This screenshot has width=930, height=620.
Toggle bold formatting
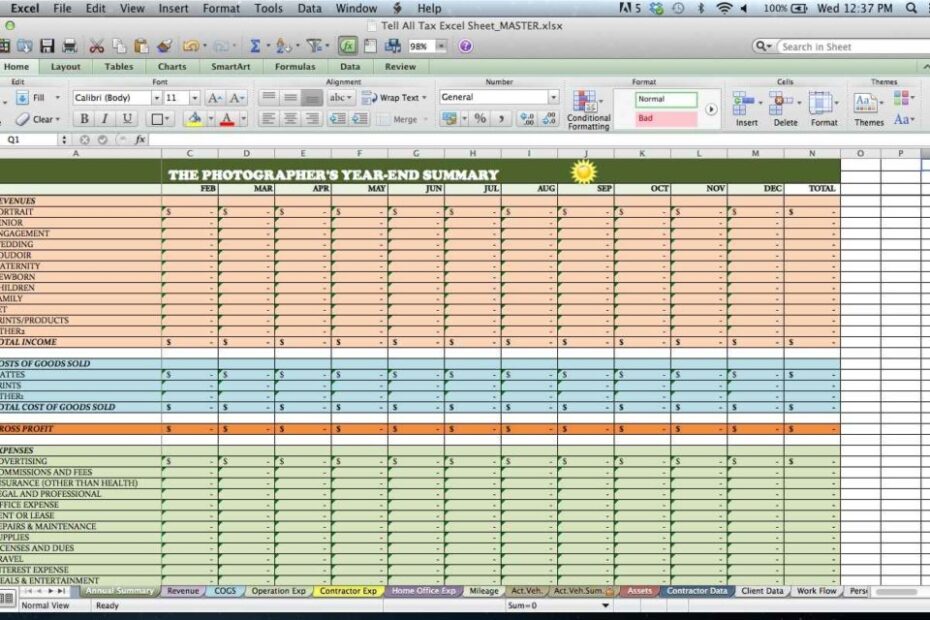83,118
